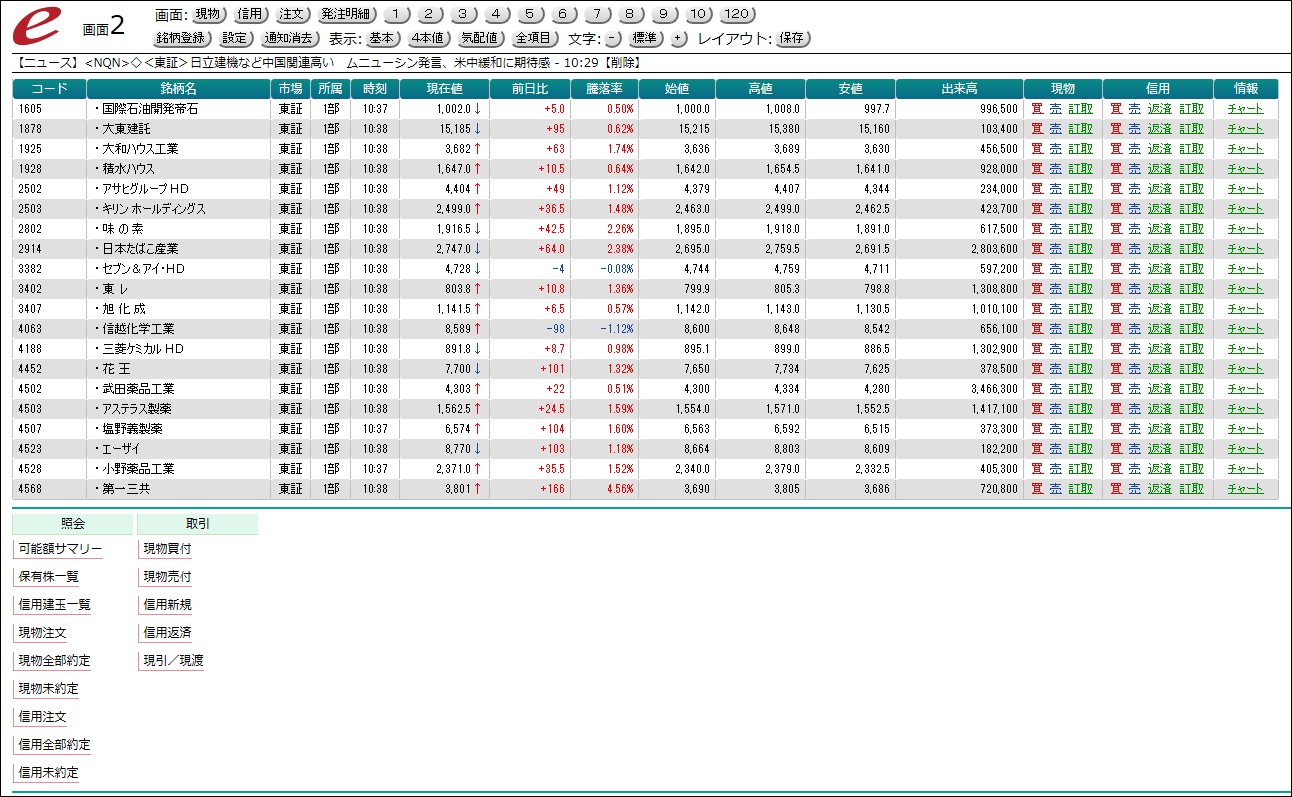Open 保有株一覧 link
This screenshot has height=797, width=1292.
(x=48, y=577)
